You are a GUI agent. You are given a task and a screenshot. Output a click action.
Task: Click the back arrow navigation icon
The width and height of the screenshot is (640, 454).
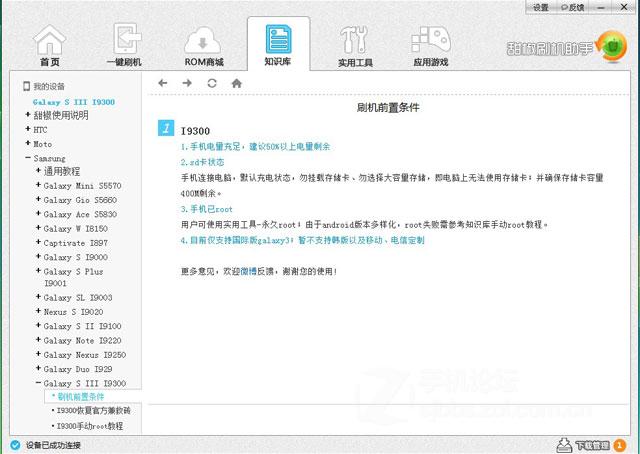click(163, 83)
